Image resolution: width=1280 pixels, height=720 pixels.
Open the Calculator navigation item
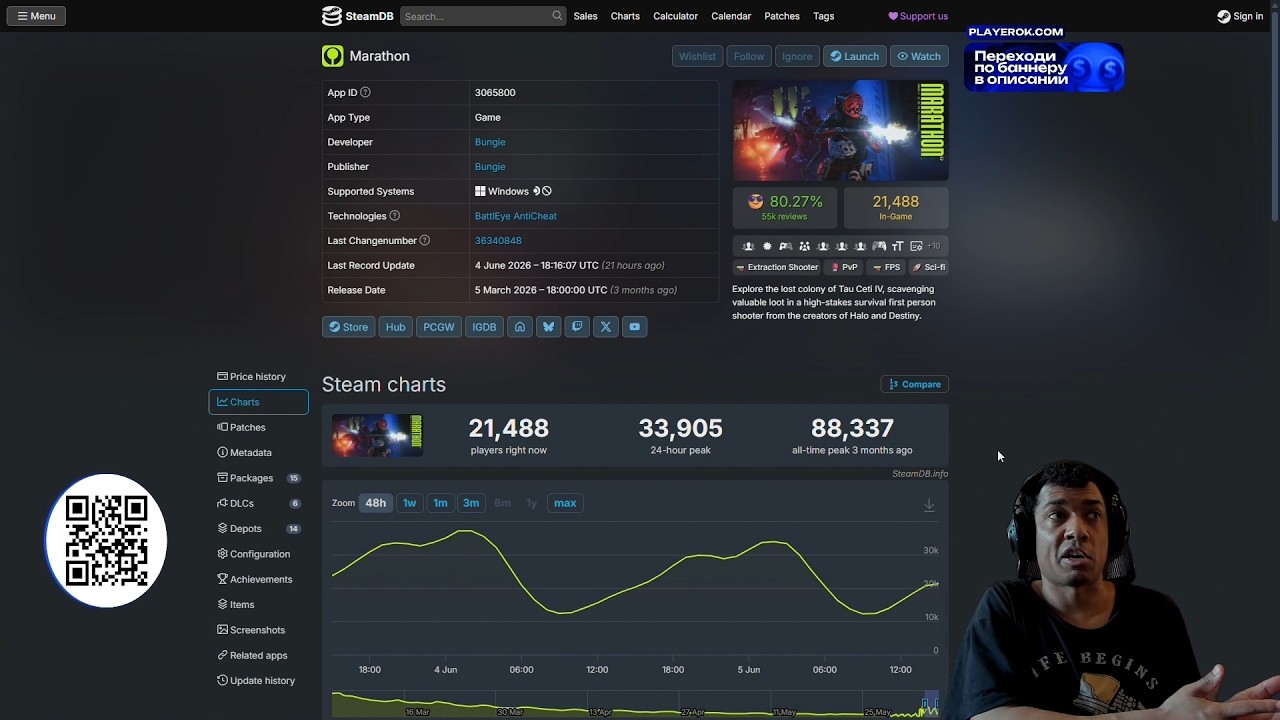675,16
